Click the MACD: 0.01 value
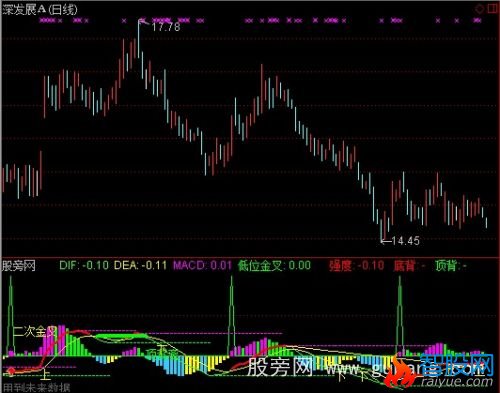Viewport: 500px width, 393px height. click(x=202, y=265)
